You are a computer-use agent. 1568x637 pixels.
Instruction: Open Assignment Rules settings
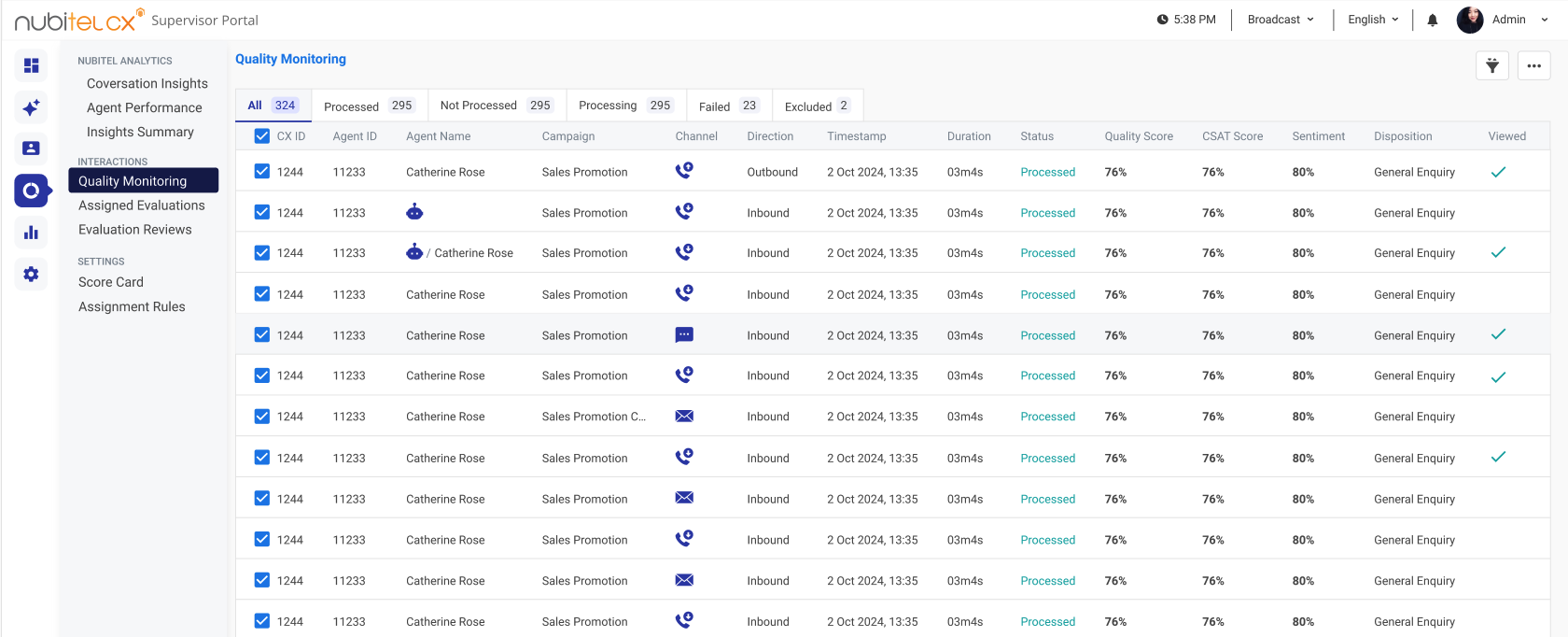132,306
